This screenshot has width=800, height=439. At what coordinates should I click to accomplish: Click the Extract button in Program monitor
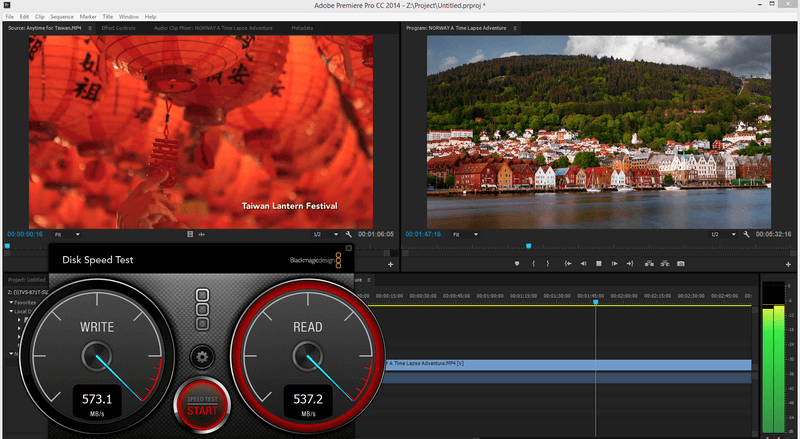tap(665, 264)
